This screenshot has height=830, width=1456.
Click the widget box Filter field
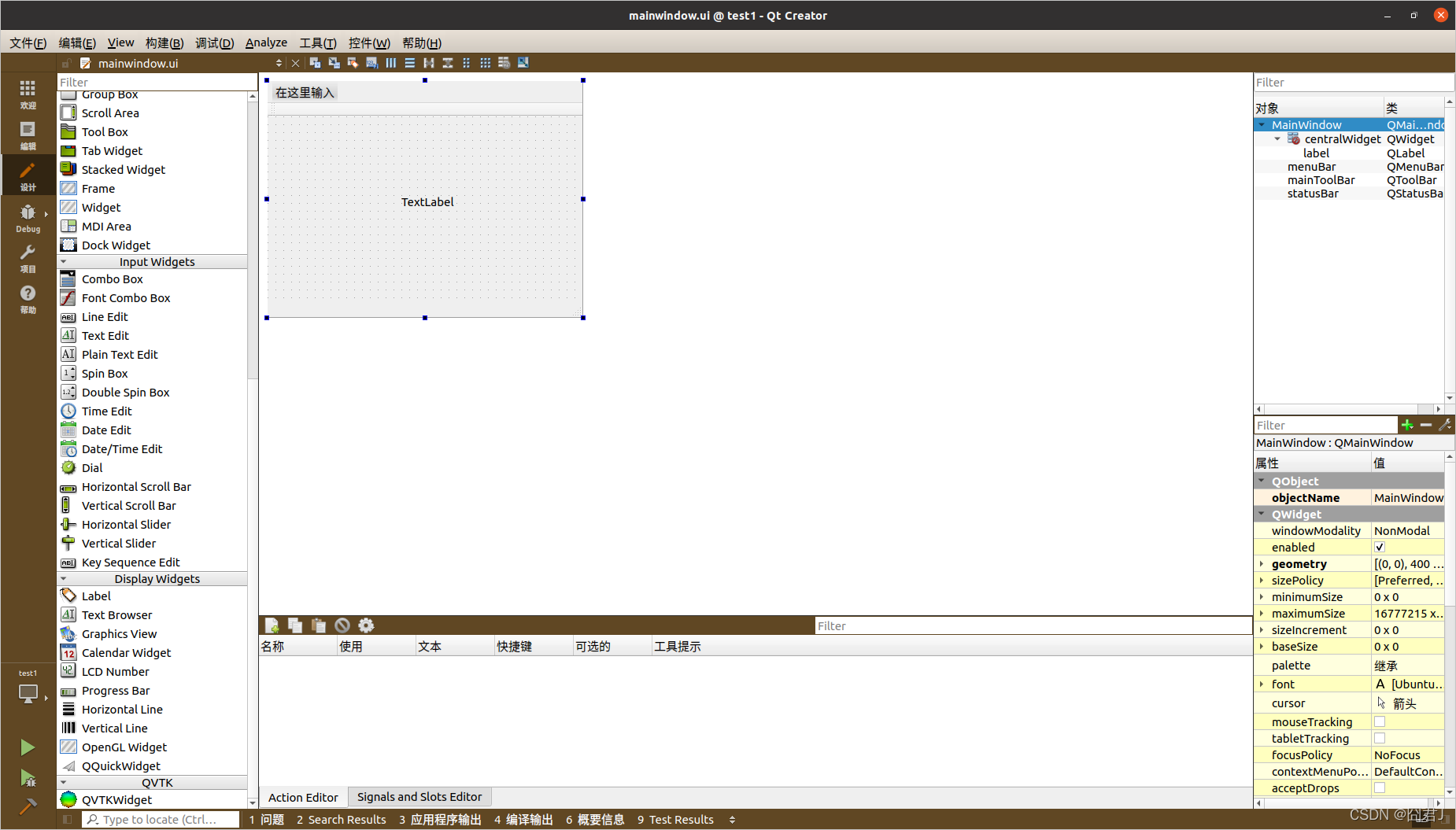156,82
